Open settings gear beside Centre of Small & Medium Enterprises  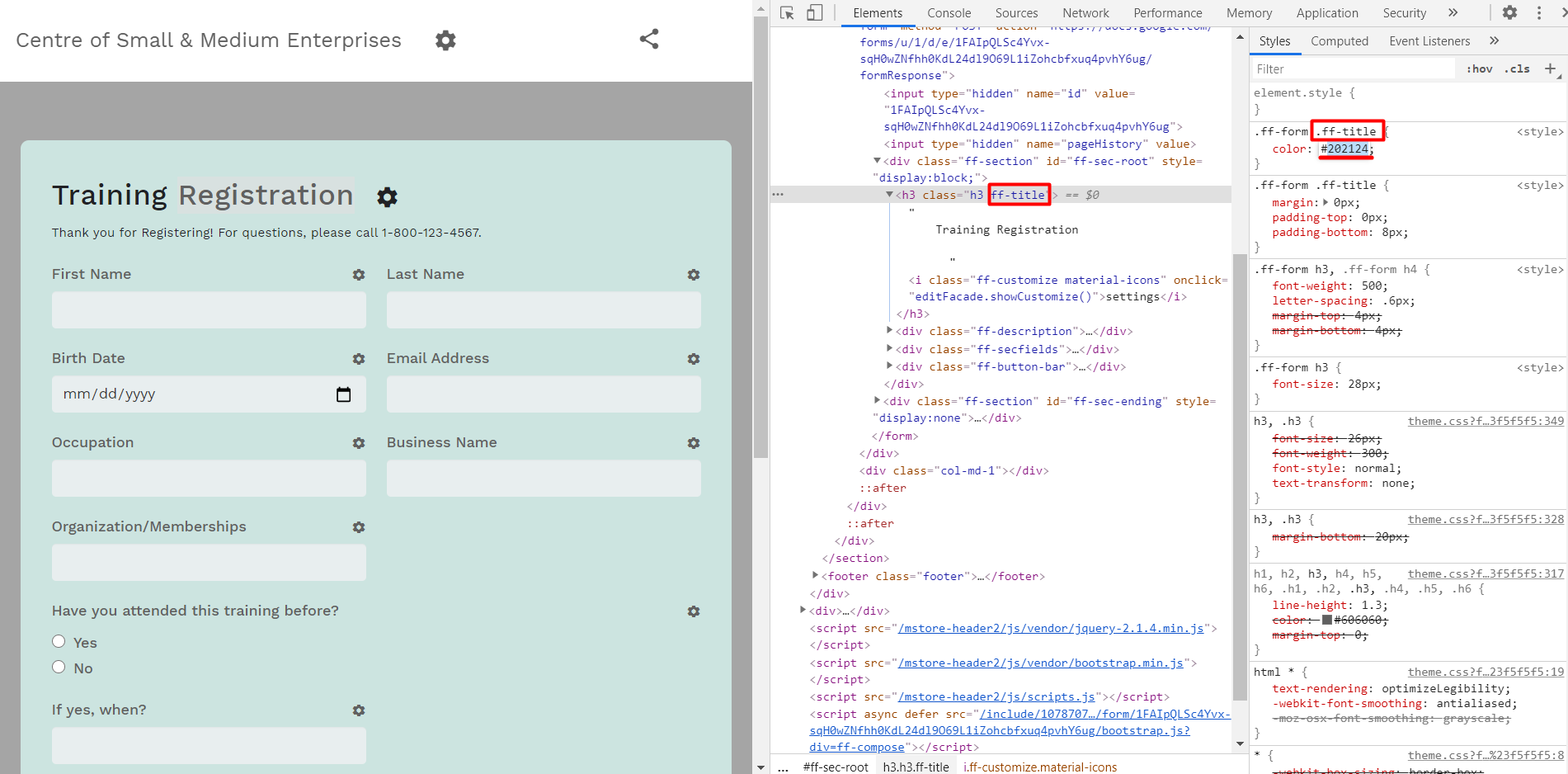click(x=445, y=40)
